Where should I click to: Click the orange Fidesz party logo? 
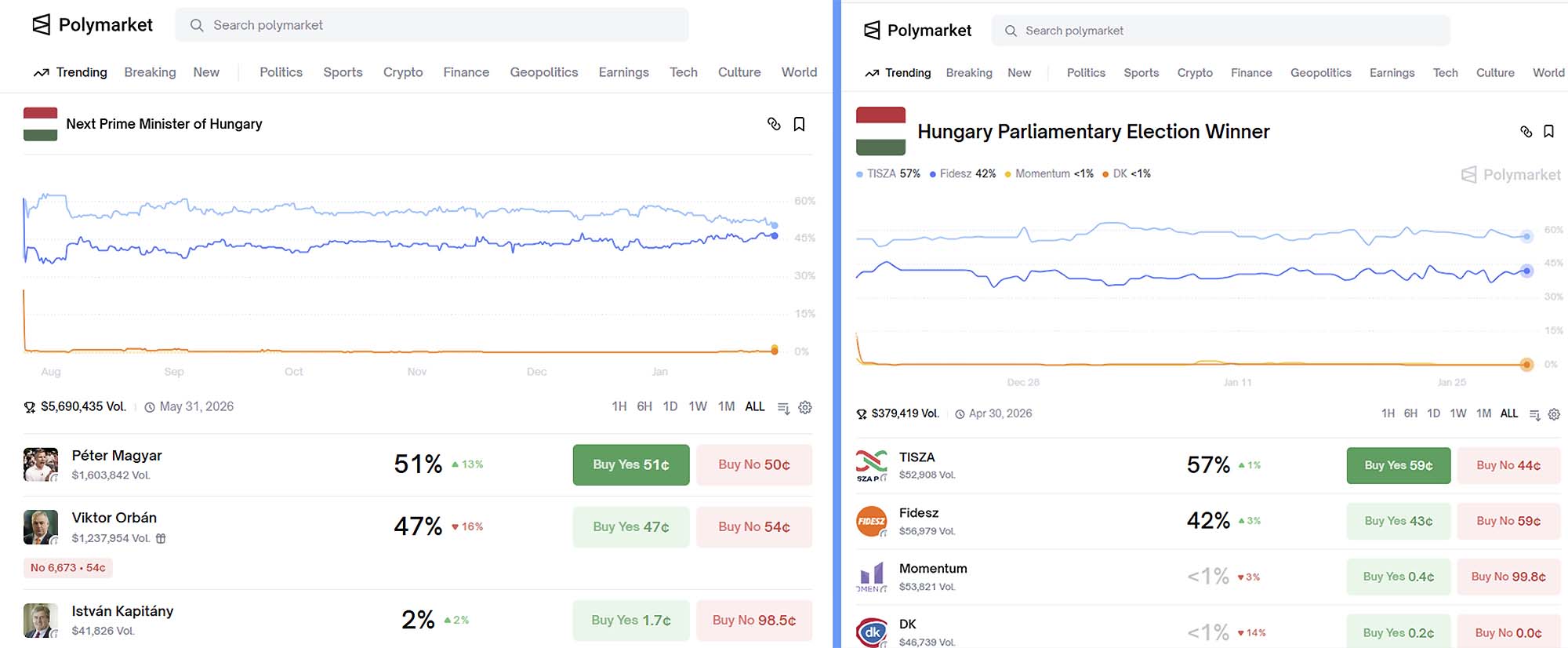click(x=871, y=521)
